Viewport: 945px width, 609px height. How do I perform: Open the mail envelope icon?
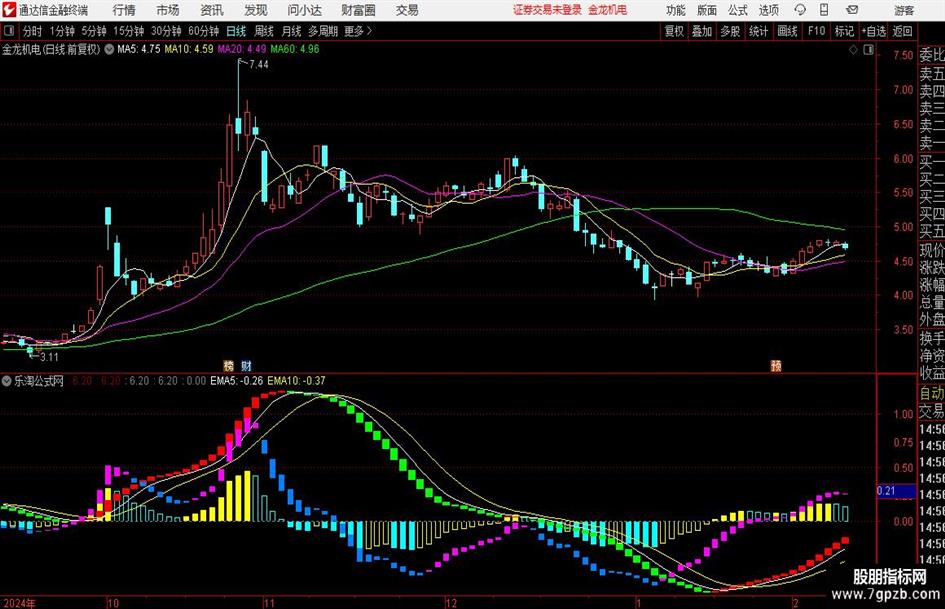[x=852, y=10]
